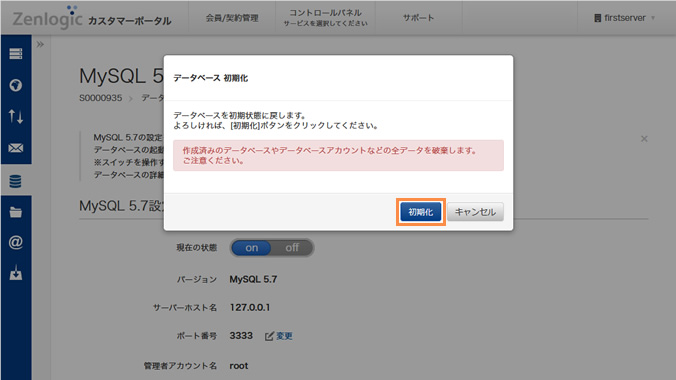Expand sidebar with double chevron
Image resolution: width=676 pixels, height=380 pixels.
(40, 44)
